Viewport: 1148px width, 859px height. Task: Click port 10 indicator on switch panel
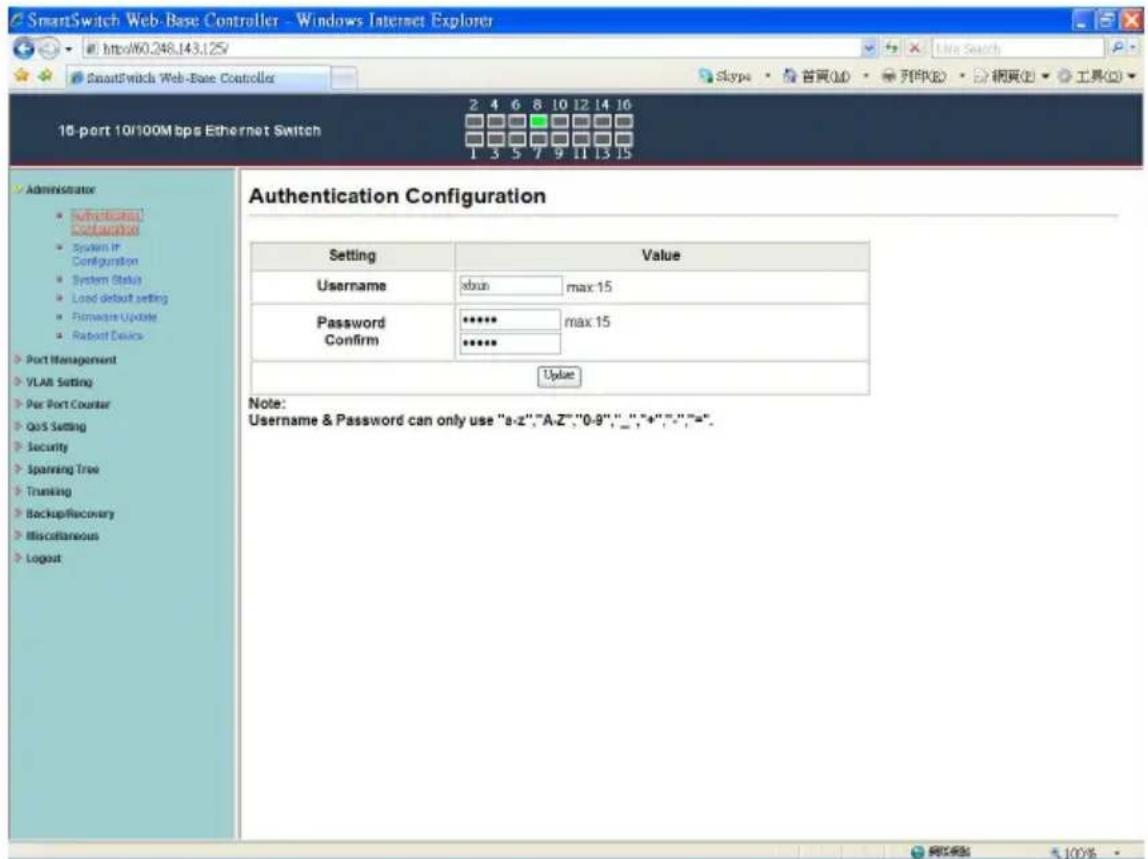560,121
